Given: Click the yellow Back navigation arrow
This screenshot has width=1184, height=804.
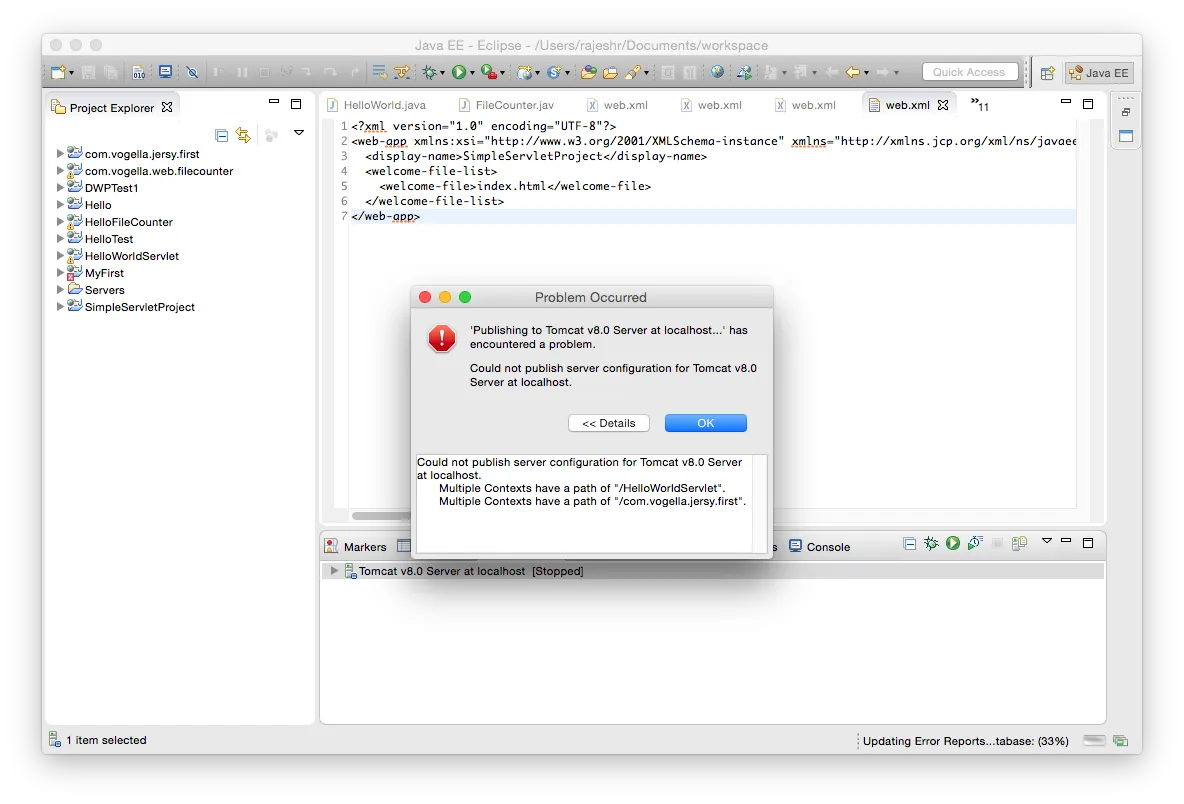Looking at the screenshot, I should point(853,72).
